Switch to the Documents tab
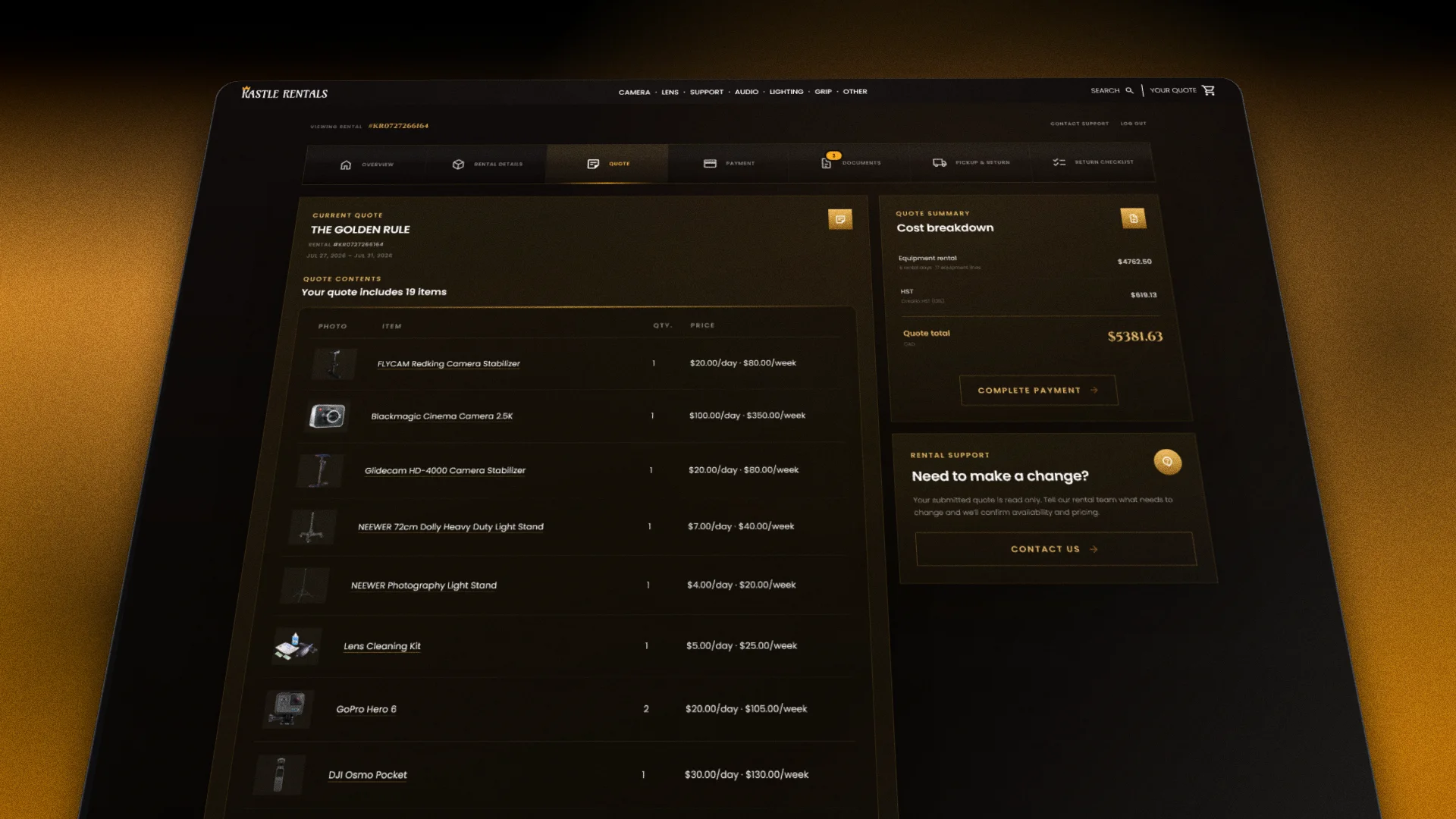 [x=851, y=162]
